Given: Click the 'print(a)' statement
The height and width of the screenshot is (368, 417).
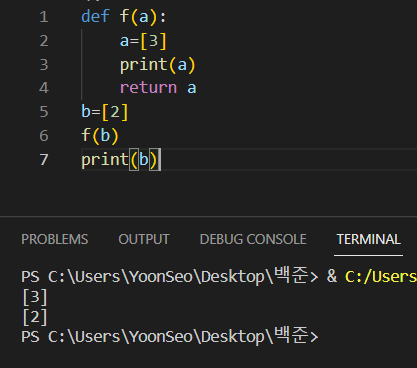Looking at the screenshot, I should [157, 65].
